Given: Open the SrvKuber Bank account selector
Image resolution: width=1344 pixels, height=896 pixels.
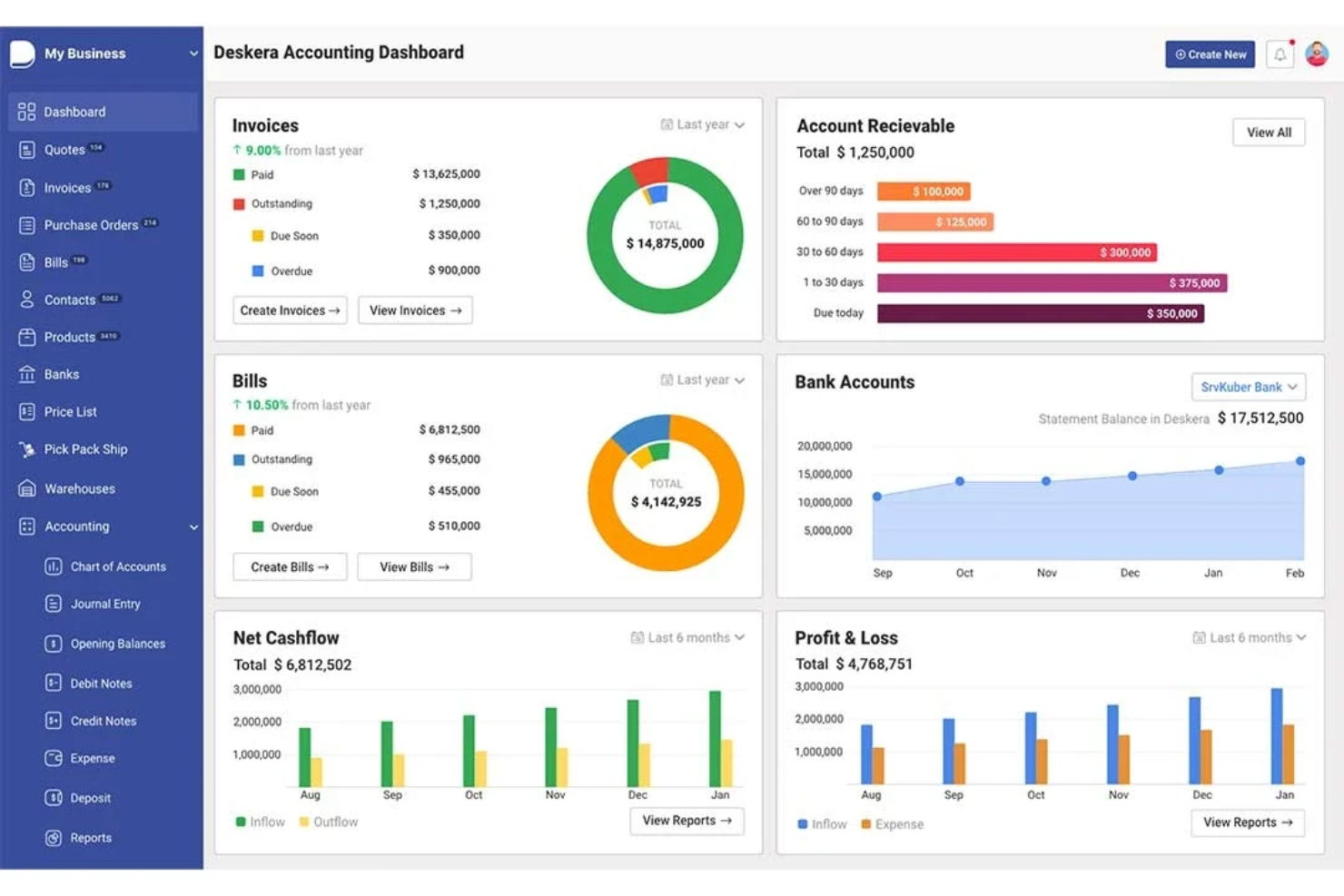Looking at the screenshot, I should [x=1248, y=387].
